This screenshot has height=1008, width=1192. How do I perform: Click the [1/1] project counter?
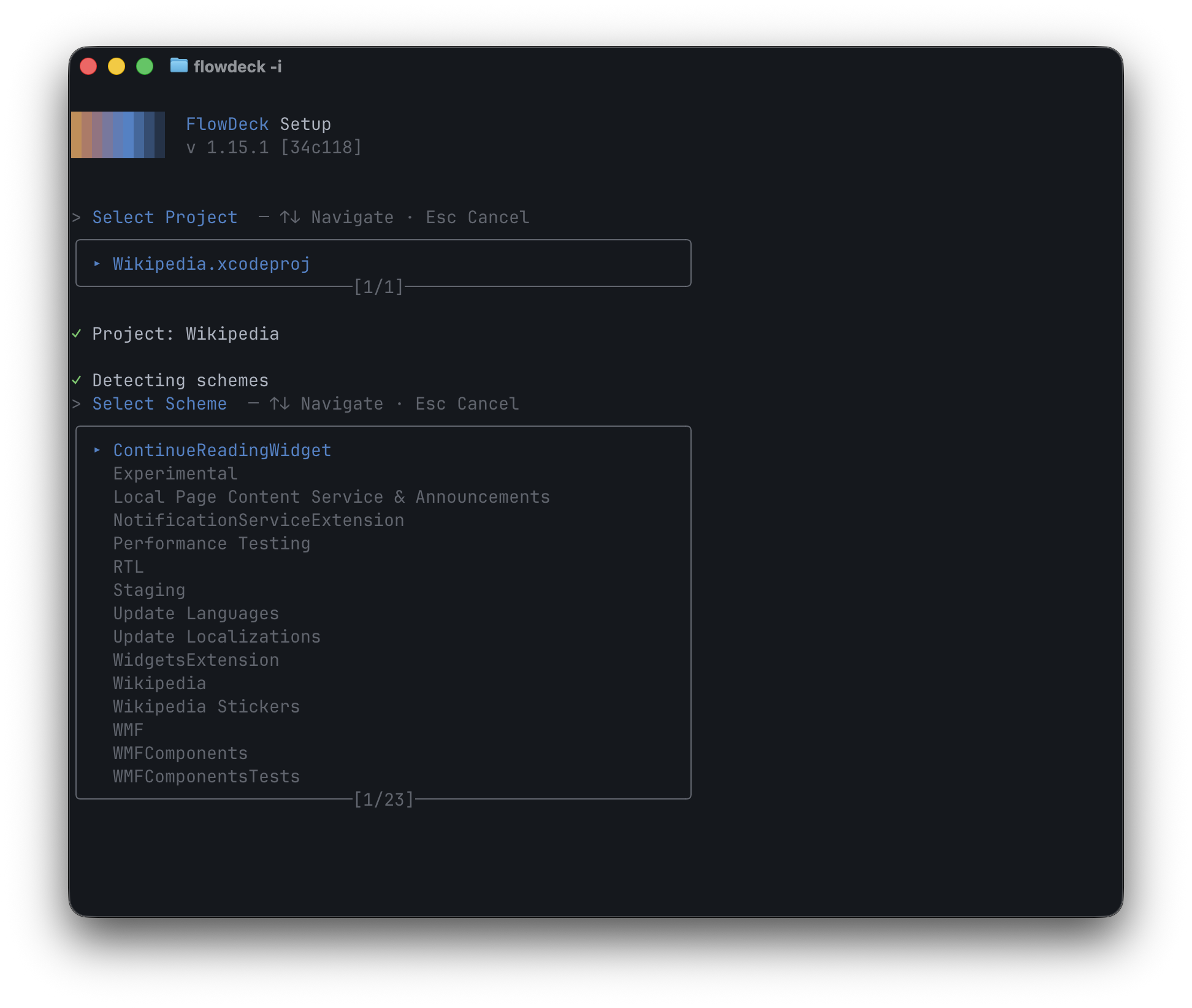pyautogui.click(x=379, y=287)
